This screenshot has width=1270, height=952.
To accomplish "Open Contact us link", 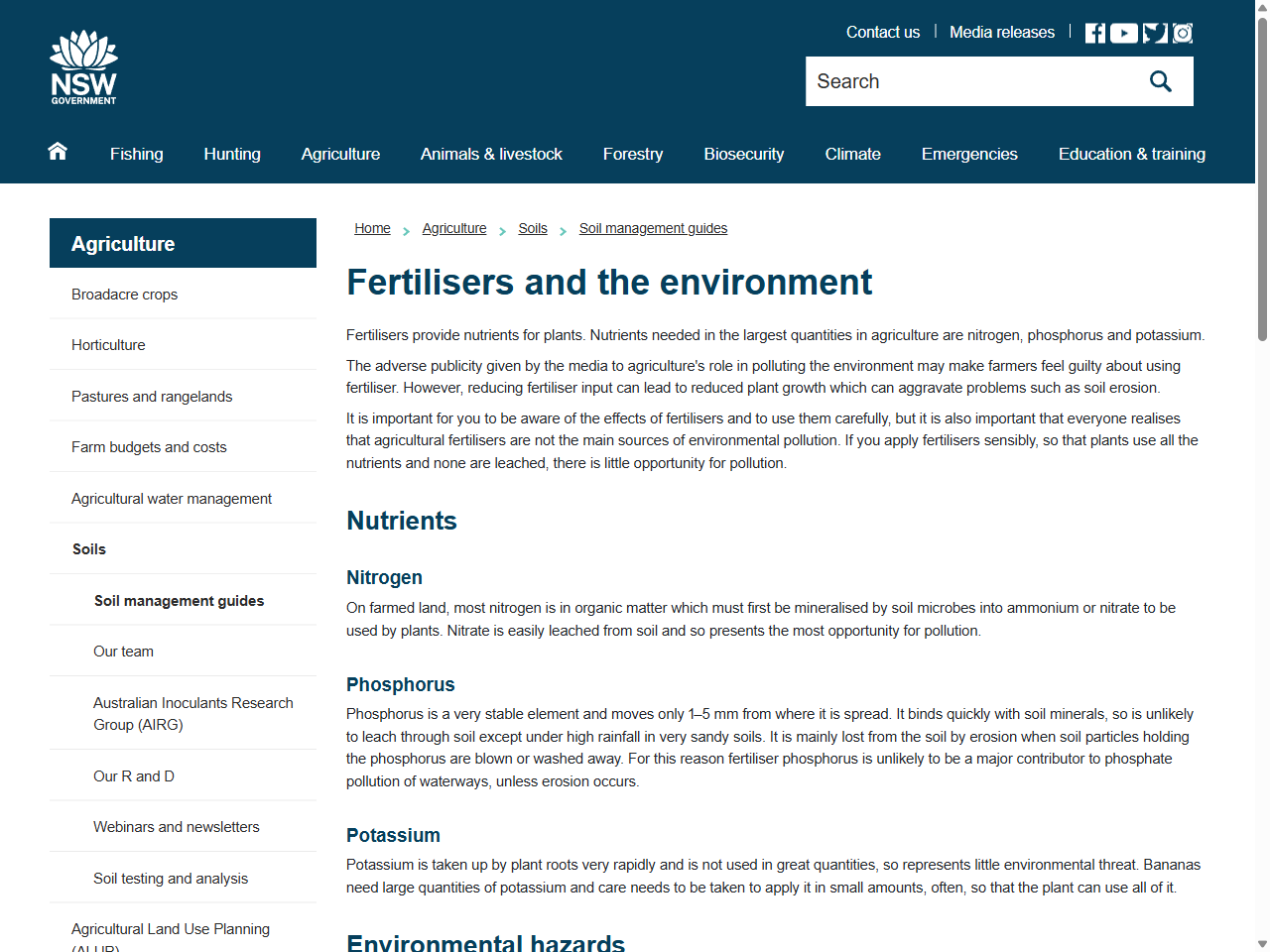I will pyautogui.click(x=882, y=32).
